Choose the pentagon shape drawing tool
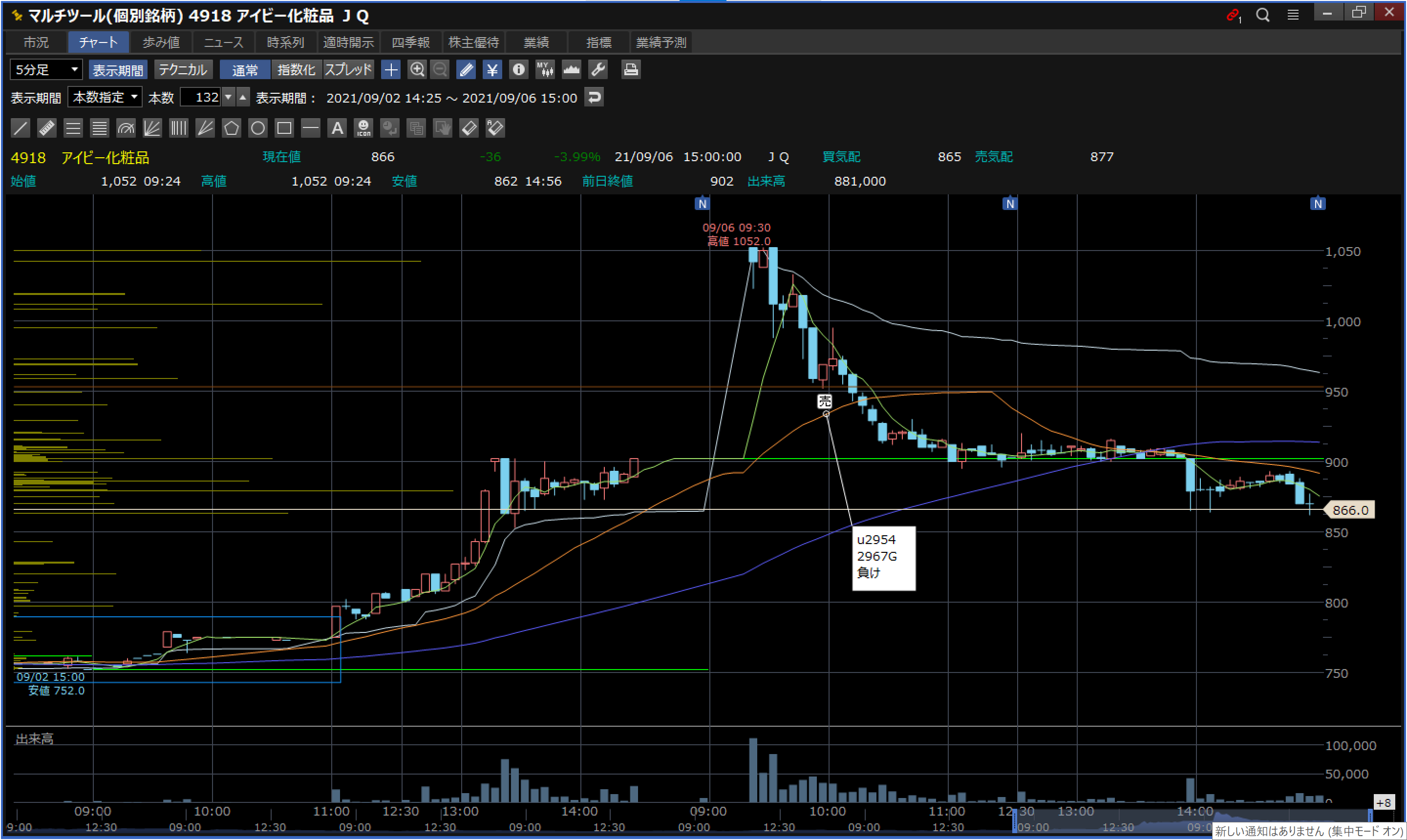1407x840 pixels. (x=231, y=128)
